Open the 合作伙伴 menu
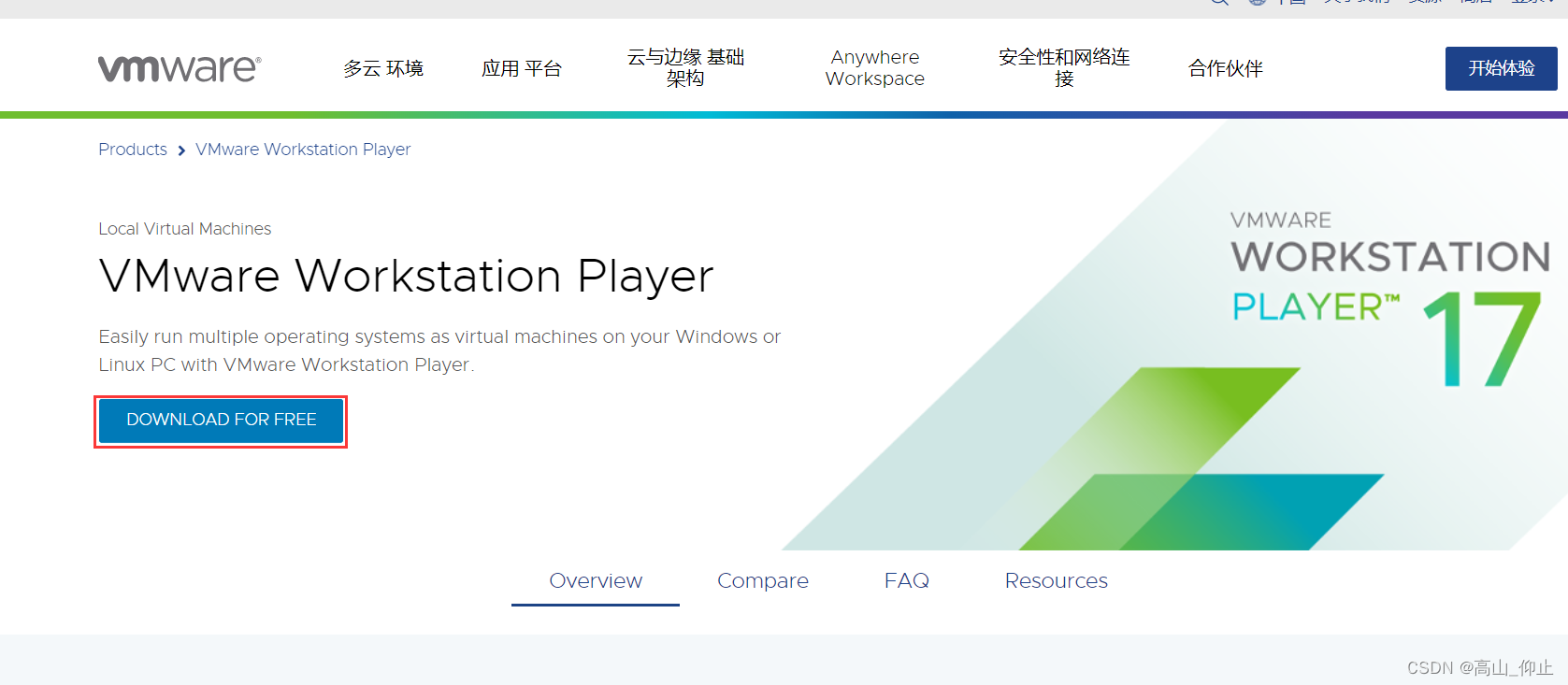This screenshot has width=1568, height=685. [x=1226, y=68]
